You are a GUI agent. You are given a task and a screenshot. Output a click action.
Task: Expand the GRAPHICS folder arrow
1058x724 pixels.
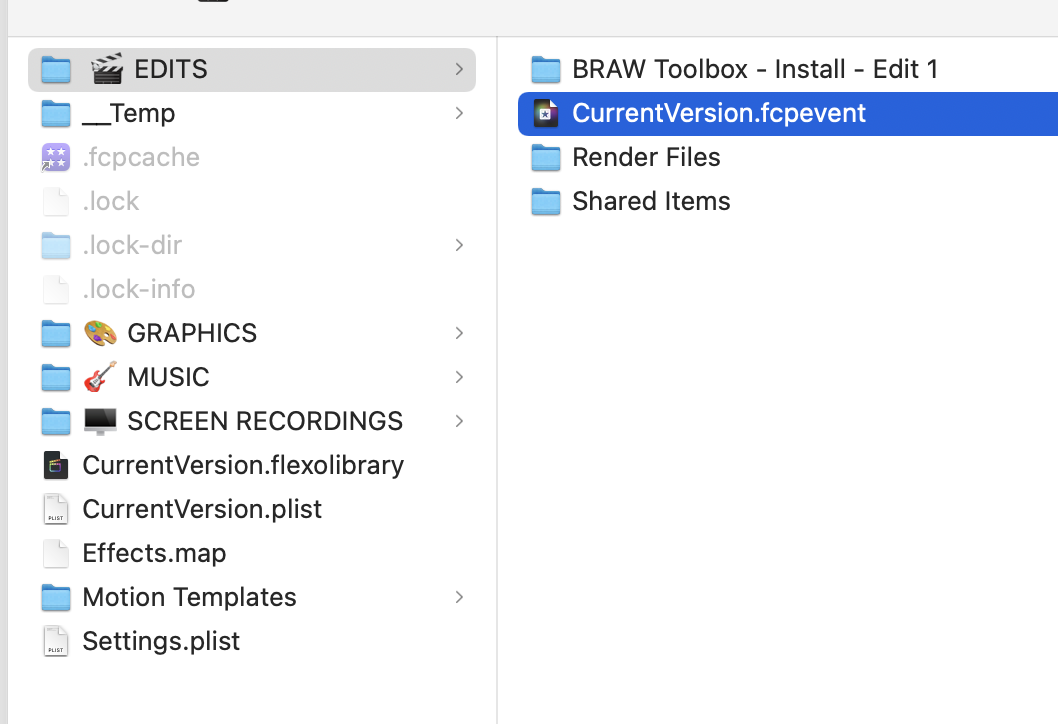pyautogui.click(x=459, y=333)
